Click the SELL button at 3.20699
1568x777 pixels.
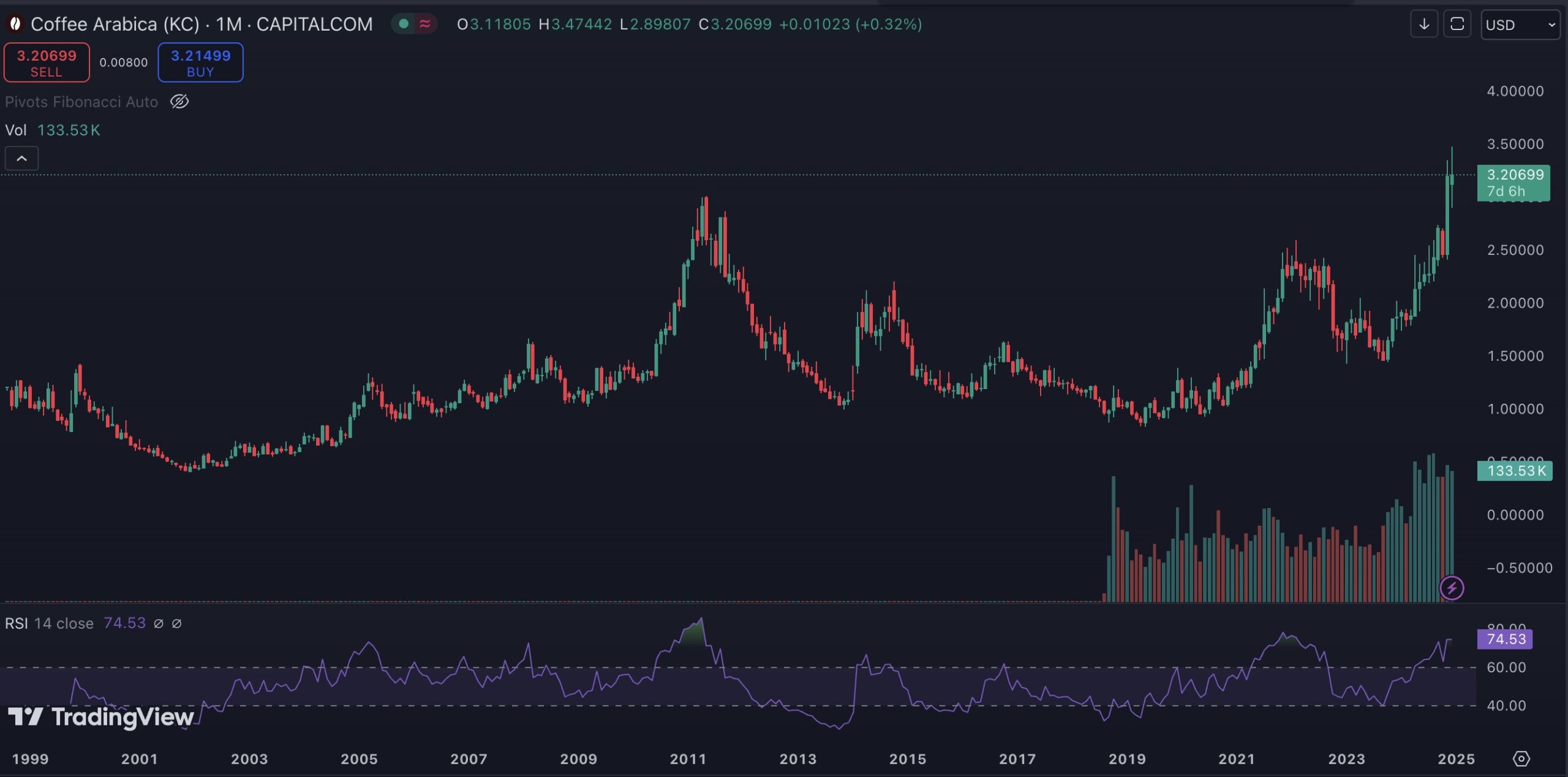[47, 62]
